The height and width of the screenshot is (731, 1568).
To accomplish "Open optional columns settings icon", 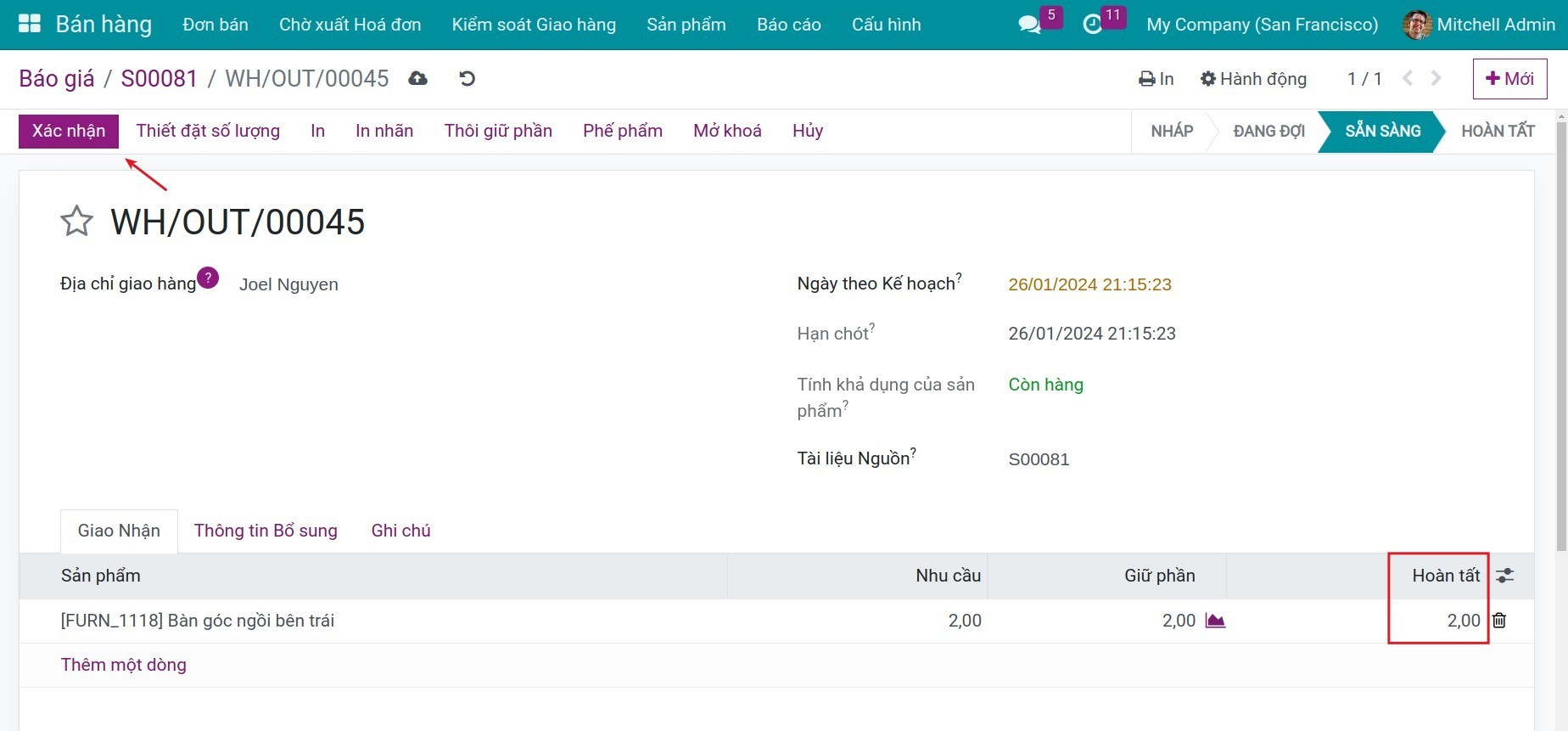I will click(1505, 576).
